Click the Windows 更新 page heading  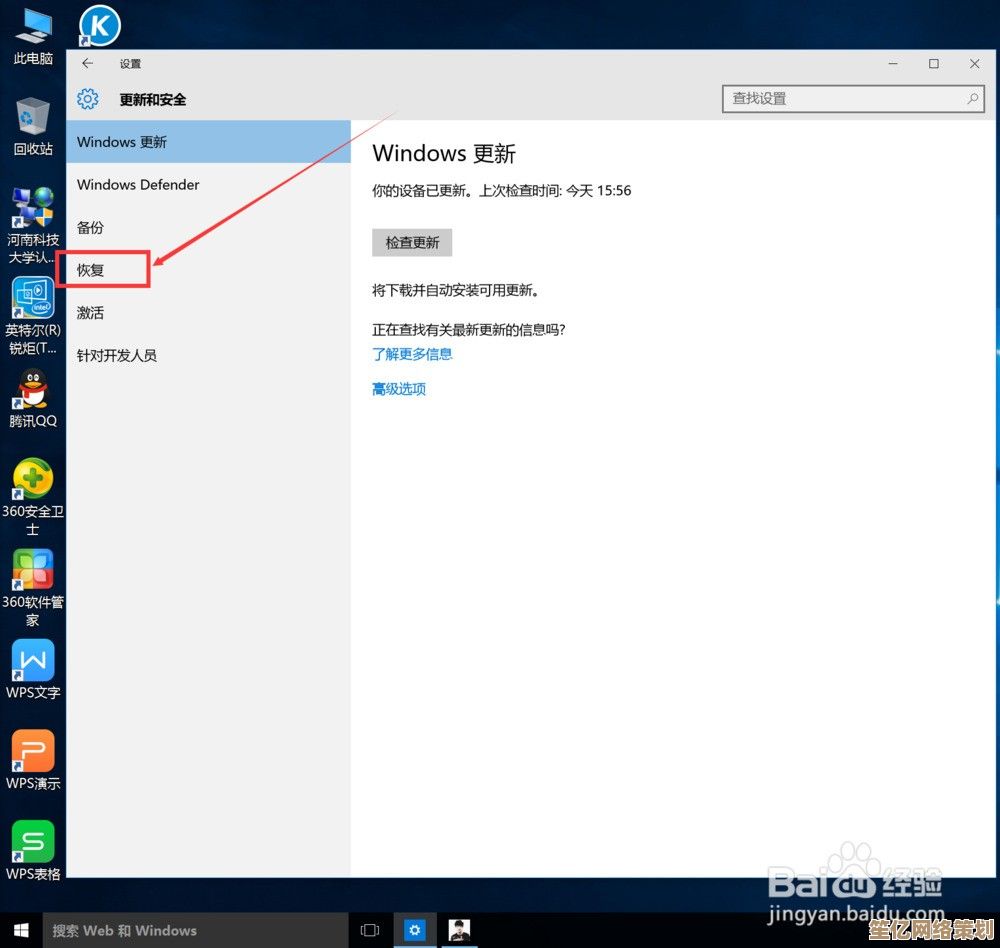tap(444, 153)
